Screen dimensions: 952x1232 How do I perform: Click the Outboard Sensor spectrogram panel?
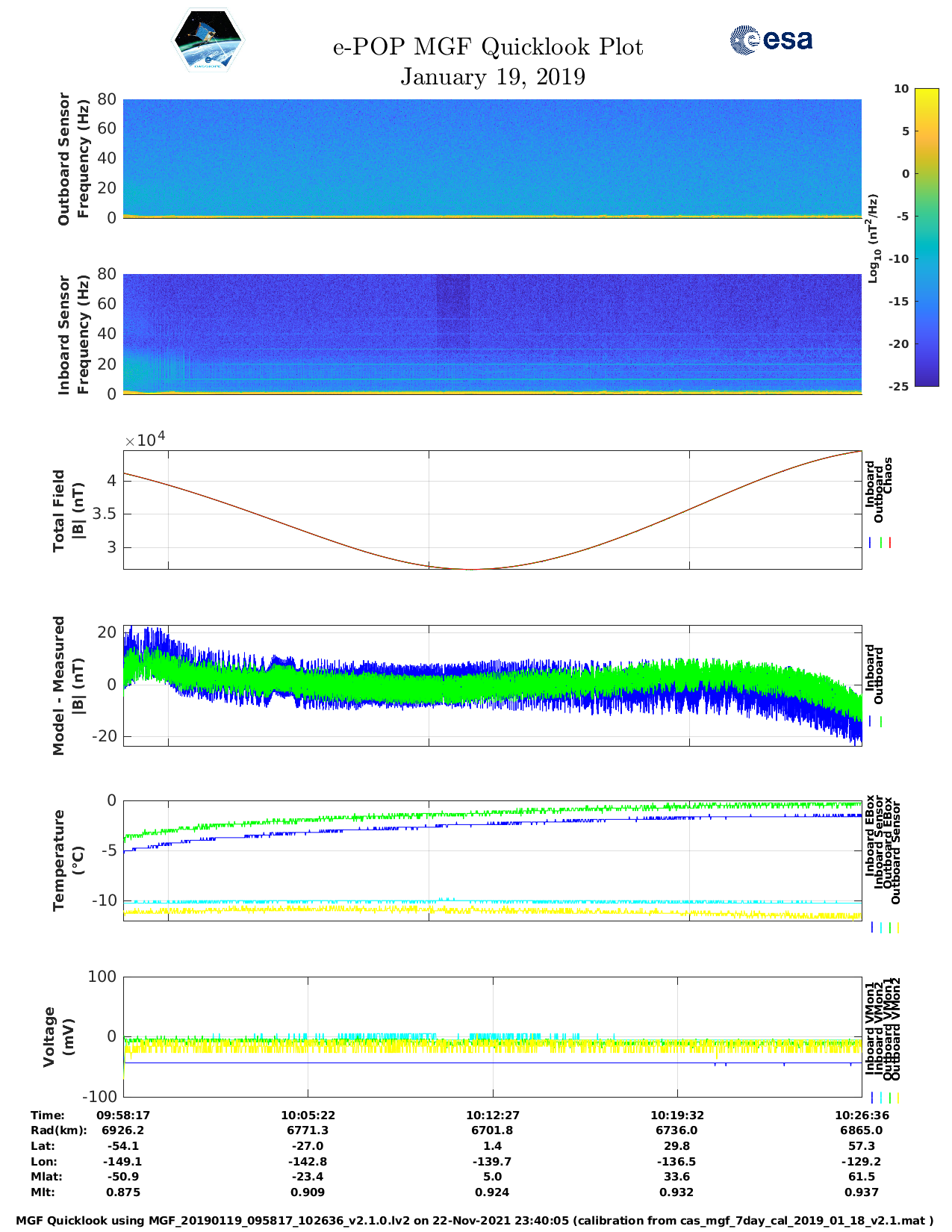(x=492, y=158)
